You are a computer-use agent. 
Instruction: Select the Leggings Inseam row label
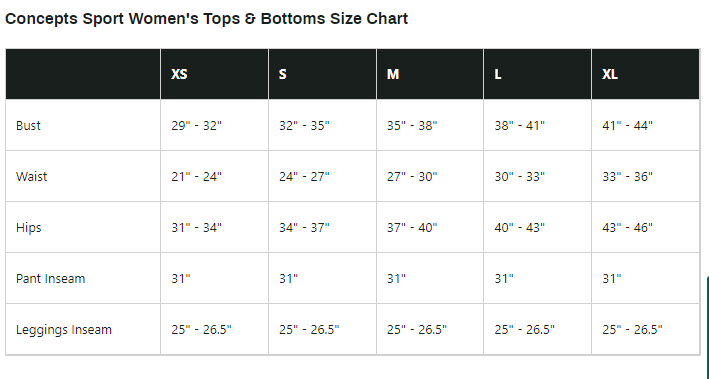(x=64, y=330)
